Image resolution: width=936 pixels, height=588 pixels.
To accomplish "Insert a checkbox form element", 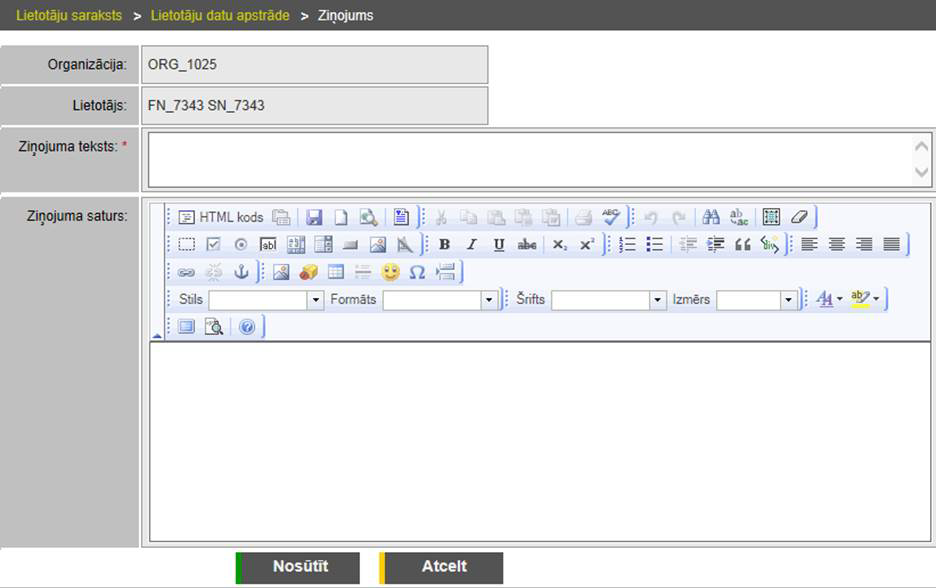I will click(213, 244).
